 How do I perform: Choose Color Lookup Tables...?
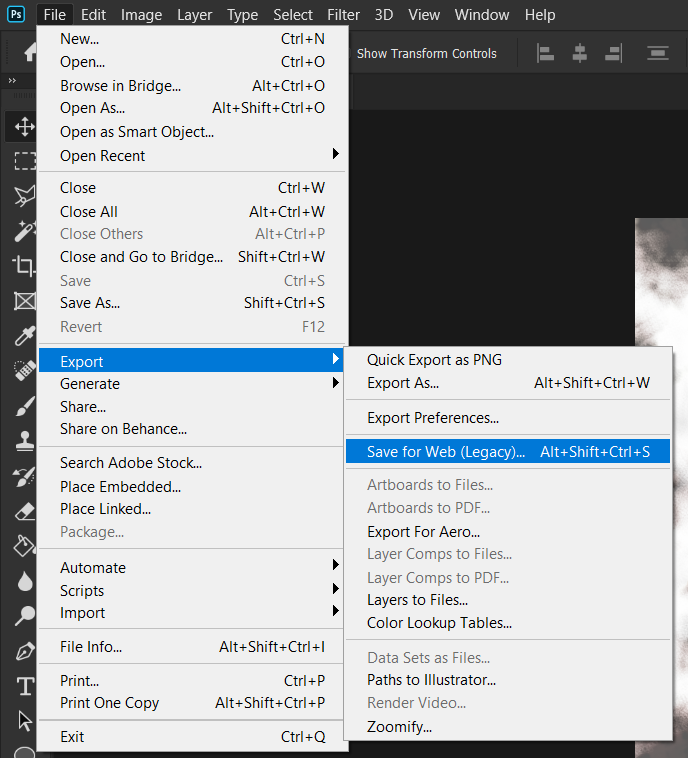pyautogui.click(x=508, y=623)
